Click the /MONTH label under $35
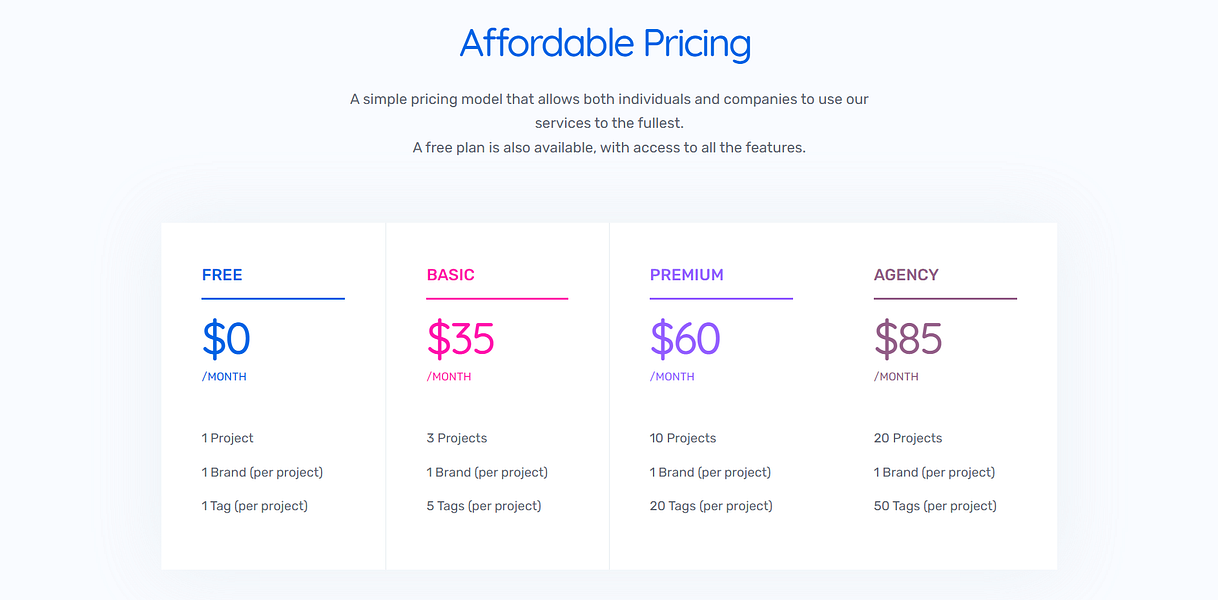 coord(448,377)
